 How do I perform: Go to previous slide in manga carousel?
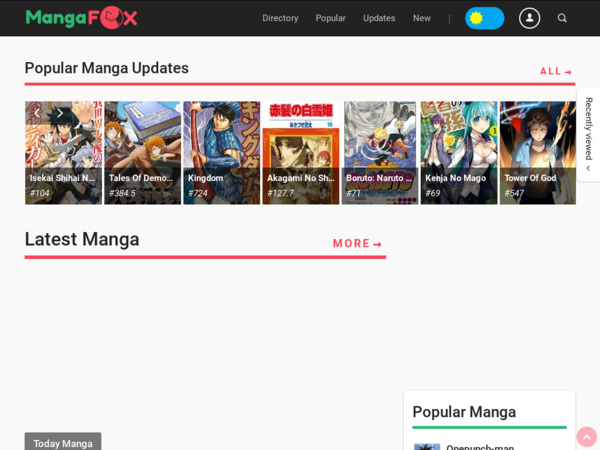coord(37,113)
